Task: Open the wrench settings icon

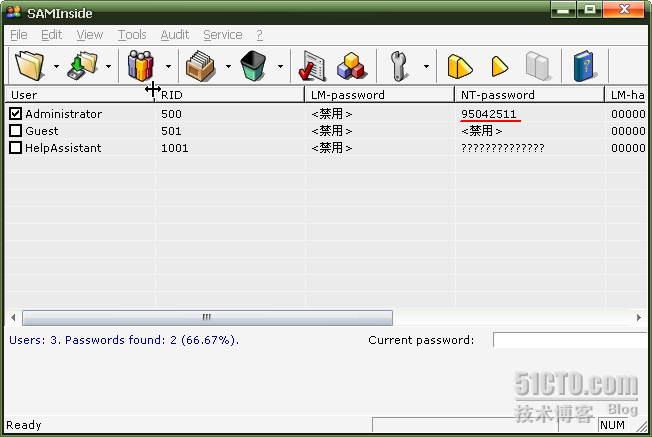Action: tap(399, 66)
